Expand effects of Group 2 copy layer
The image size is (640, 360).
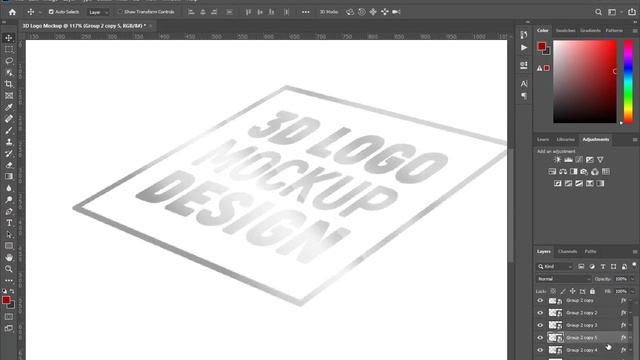coord(631,300)
